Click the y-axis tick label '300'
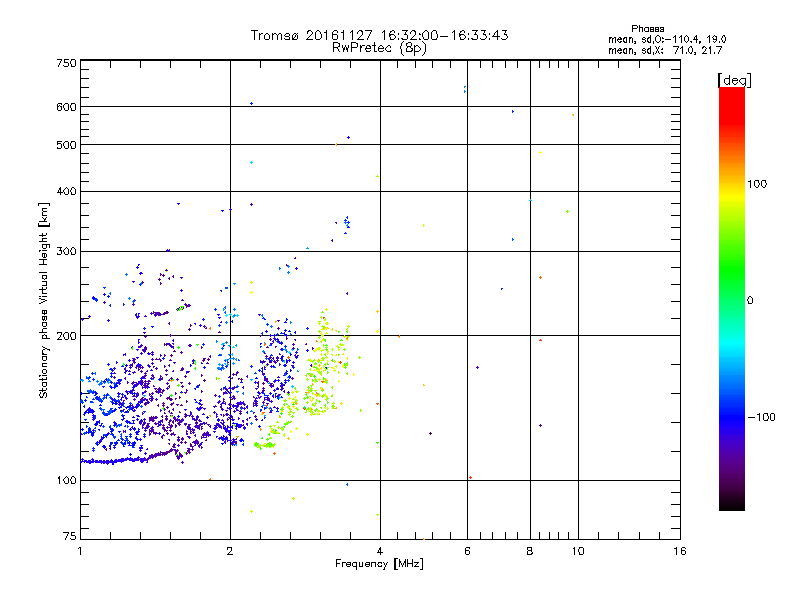Image resolution: width=800 pixels, height=600 pixels. point(66,251)
